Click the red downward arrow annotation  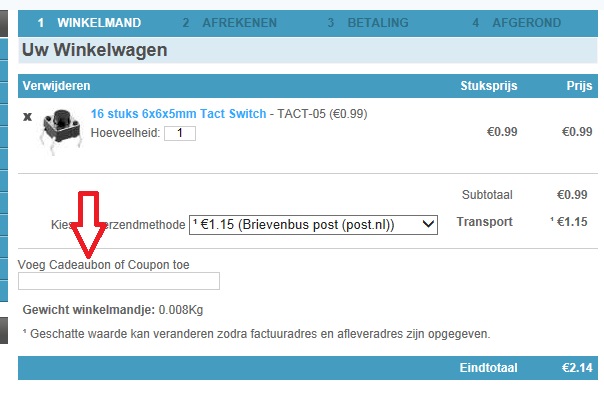[x=88, y=225]
